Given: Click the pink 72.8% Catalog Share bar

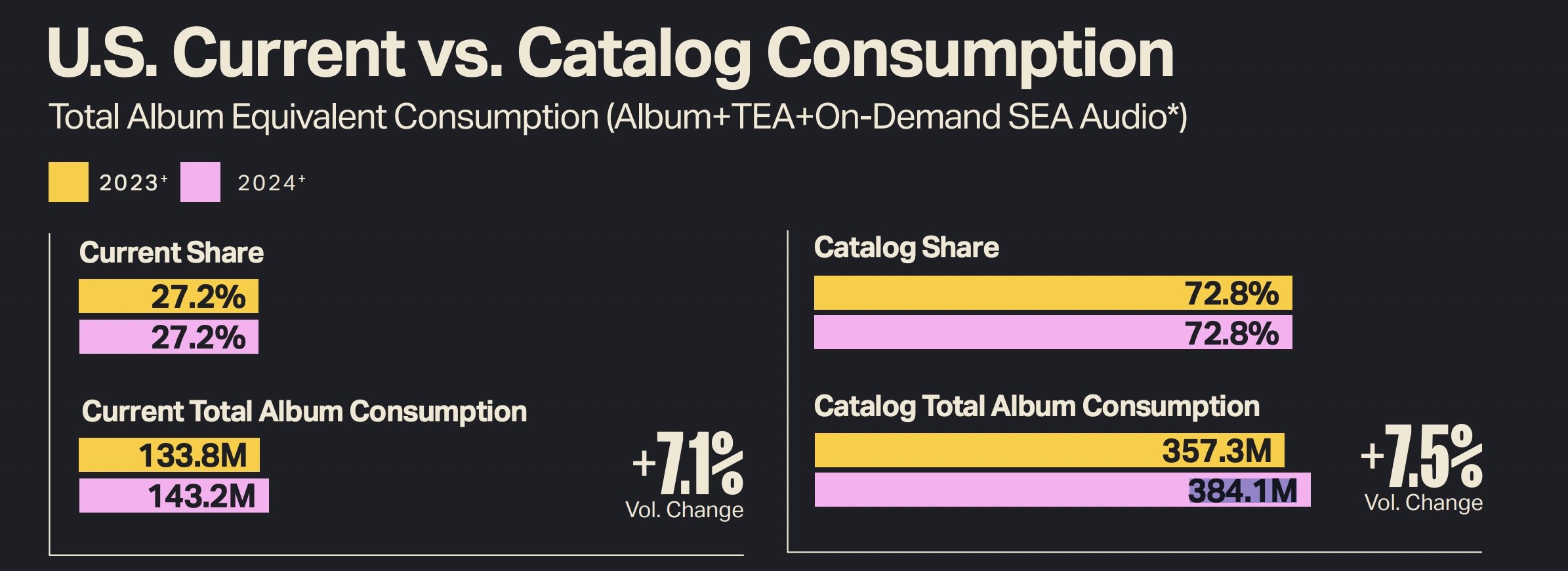Looking at the screenshot, I should [x=1053, y=332].
